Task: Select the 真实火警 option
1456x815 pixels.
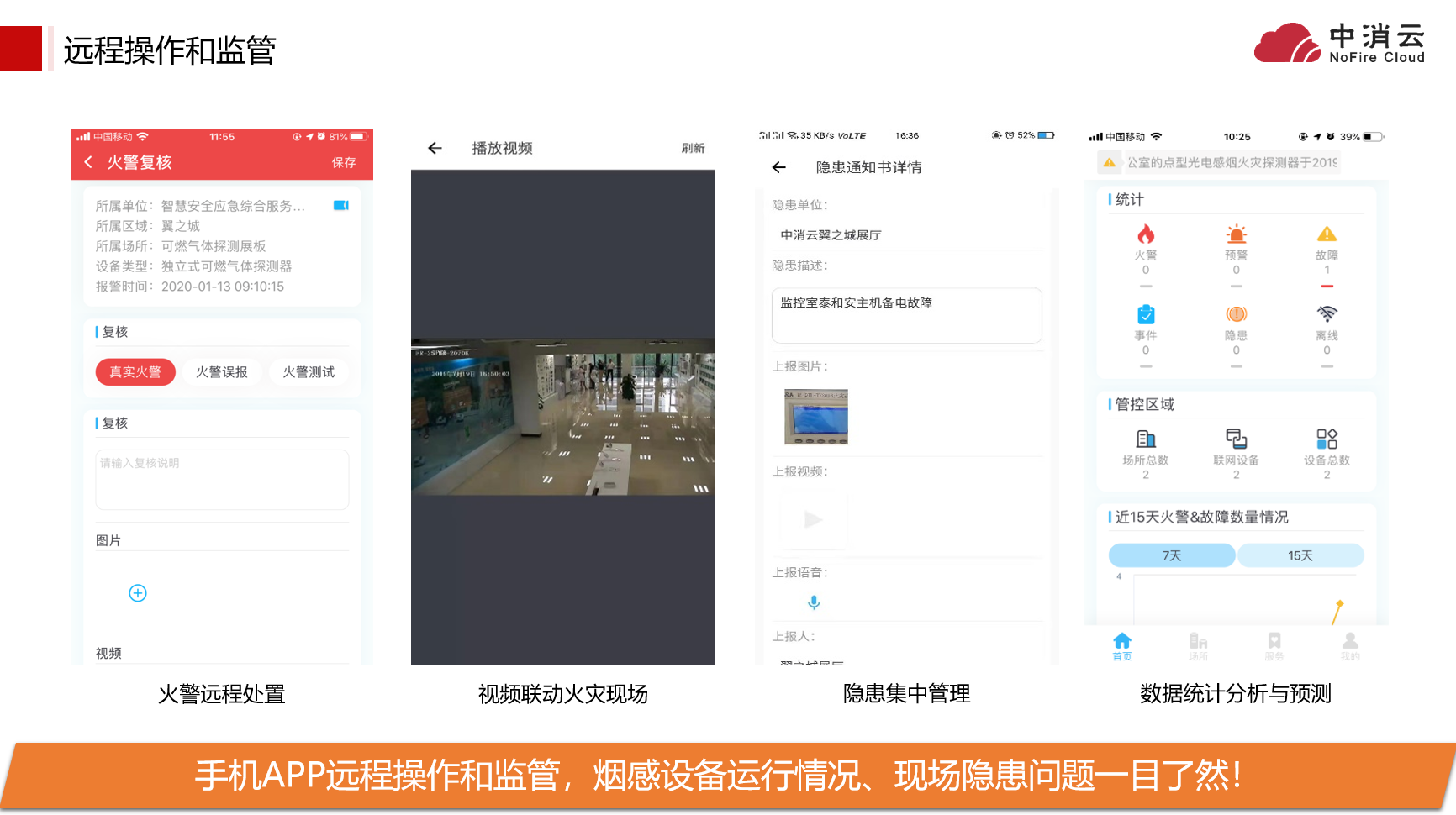Action: pyautogui.click(x=135, y=372)
